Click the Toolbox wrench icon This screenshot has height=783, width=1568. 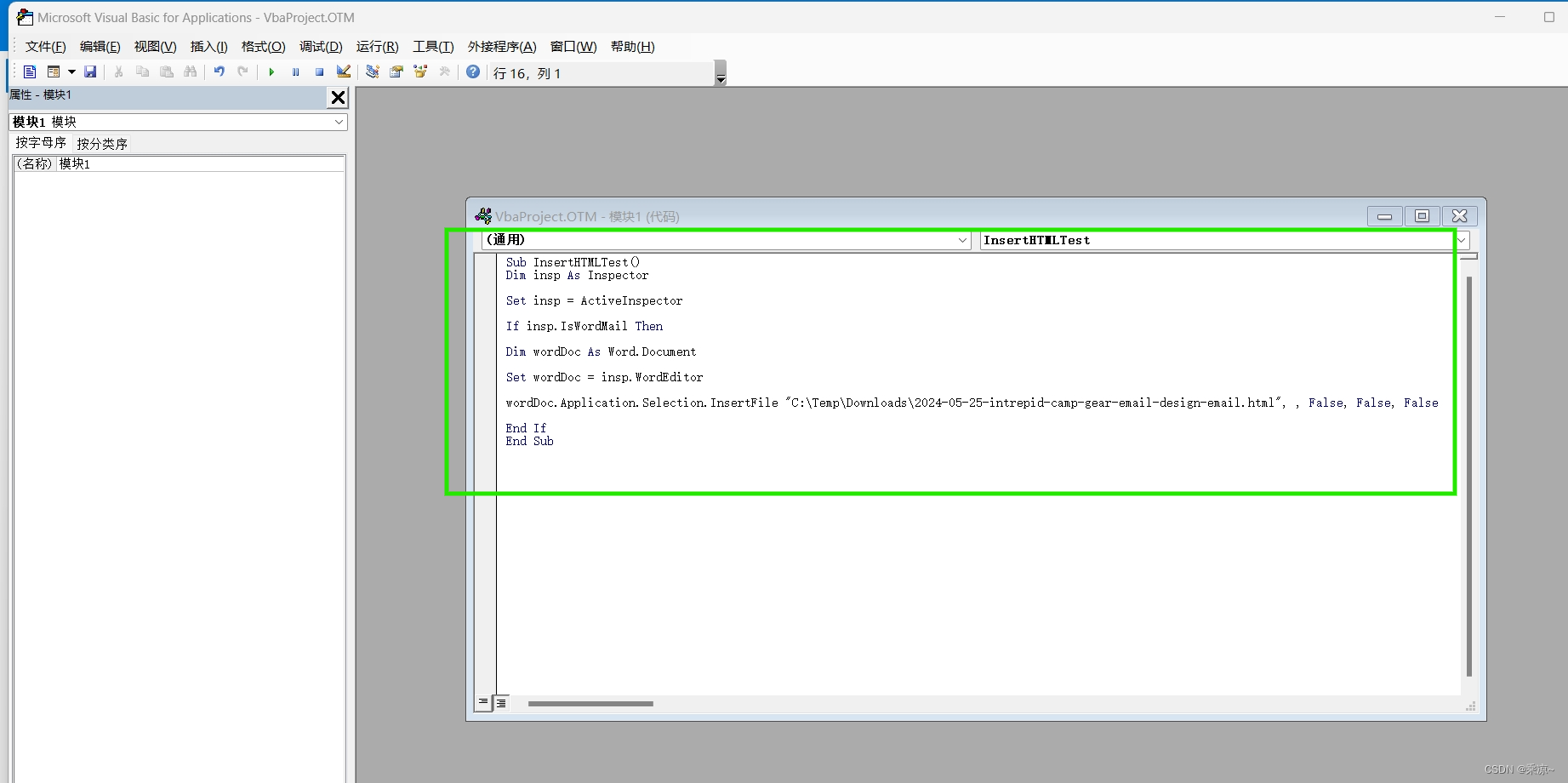[x=444, y=72]
